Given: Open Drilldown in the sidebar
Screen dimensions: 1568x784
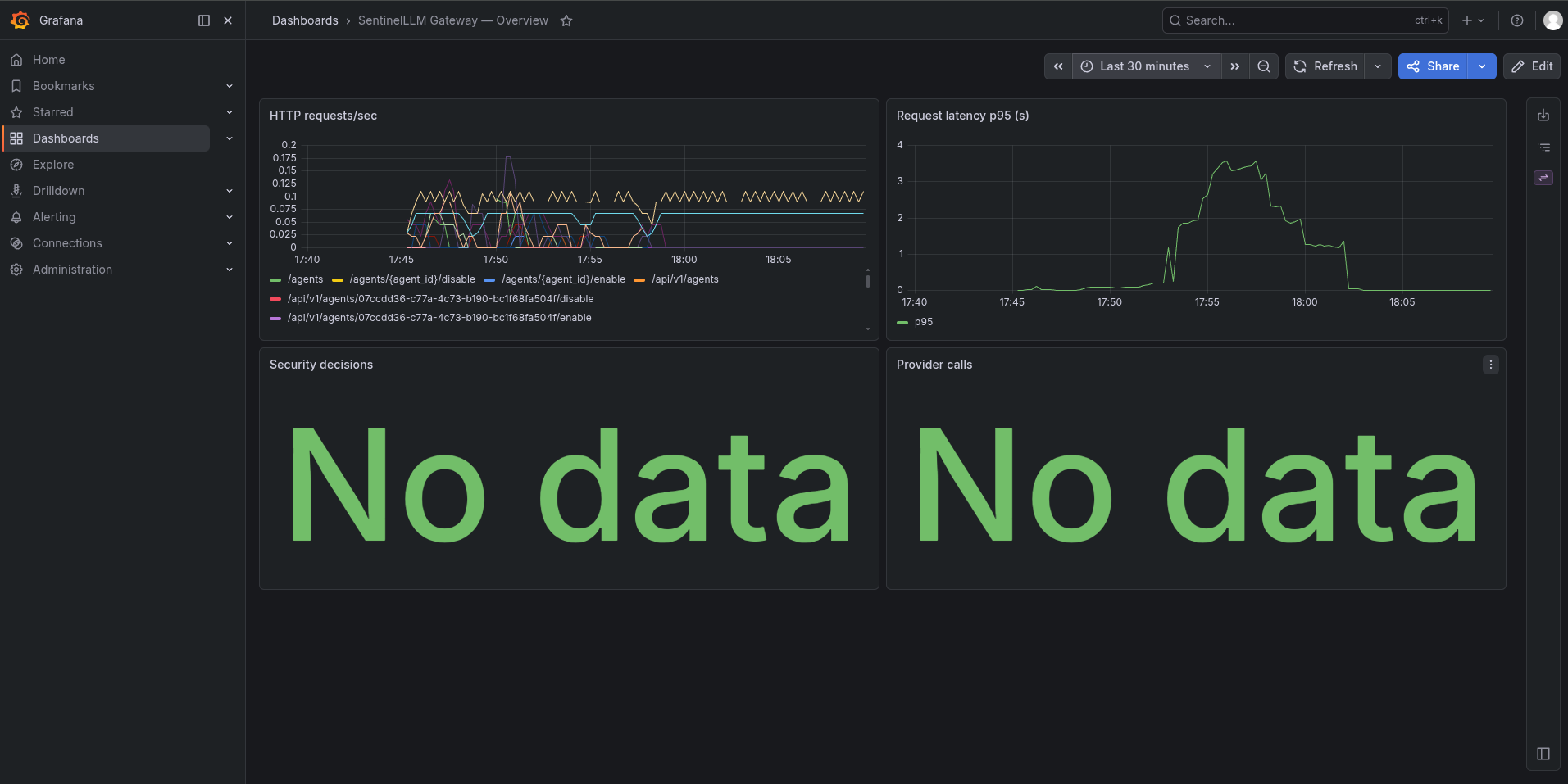Looking at the screenshot, I should tap(58, 191).
